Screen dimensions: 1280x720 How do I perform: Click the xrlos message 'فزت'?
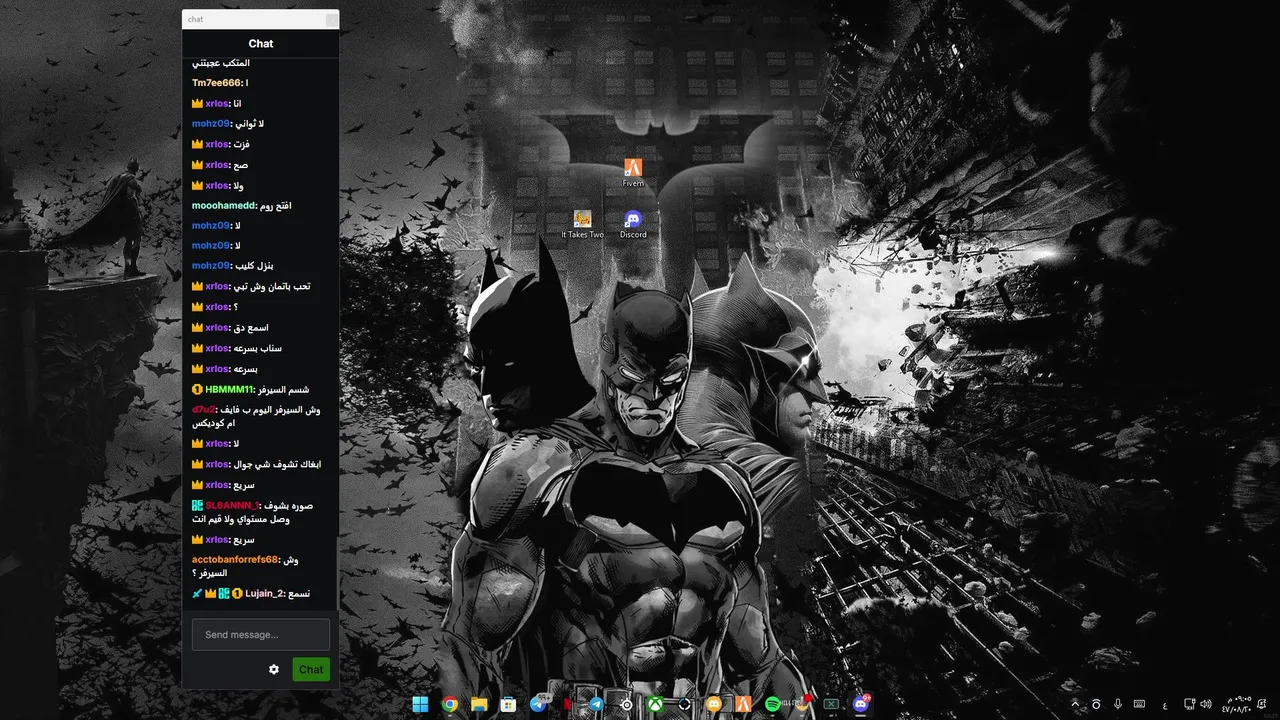(x=241, y=144)
